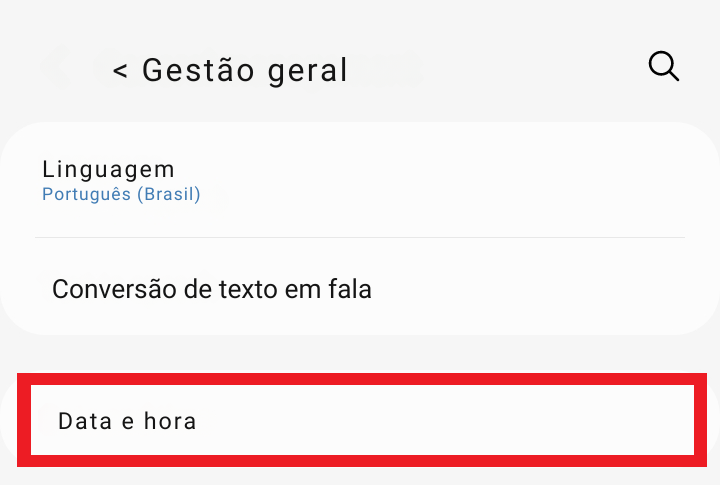Search settings with the magnifying glass
Image resolution: width=720 pixels, height=485 pixels.
click(664, 67)
